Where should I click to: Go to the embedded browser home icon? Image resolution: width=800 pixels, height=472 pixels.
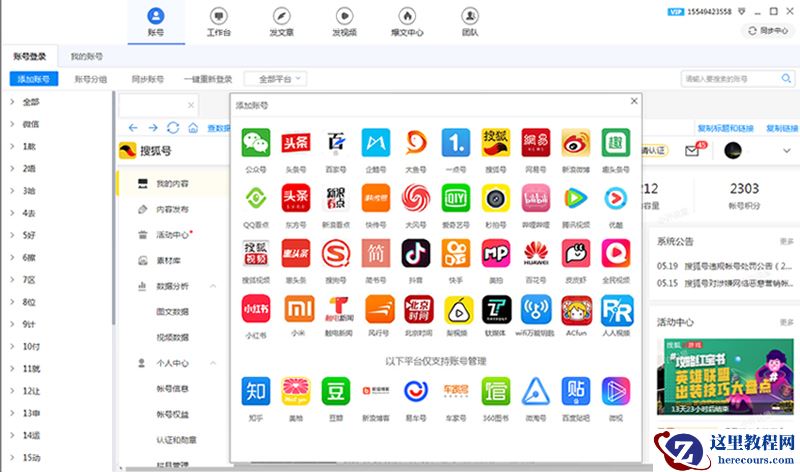point(193,128)
